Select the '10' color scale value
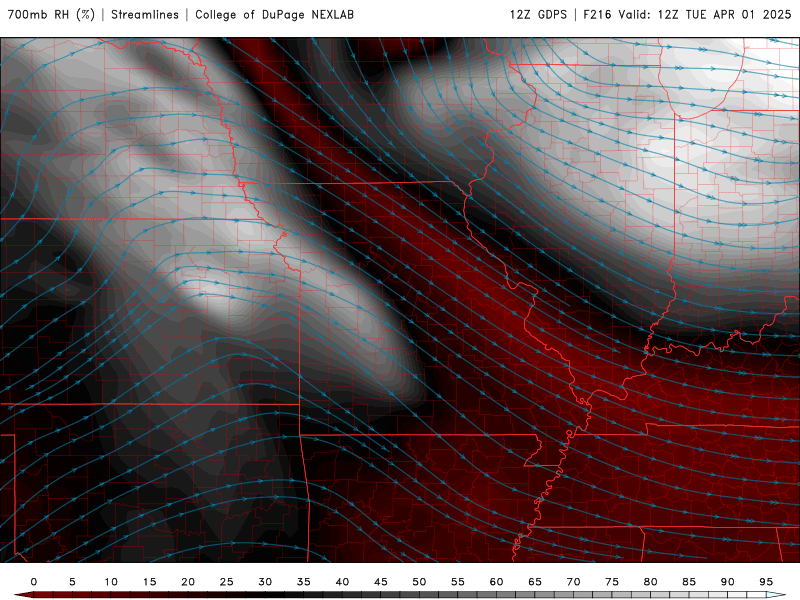 [111, 582]
